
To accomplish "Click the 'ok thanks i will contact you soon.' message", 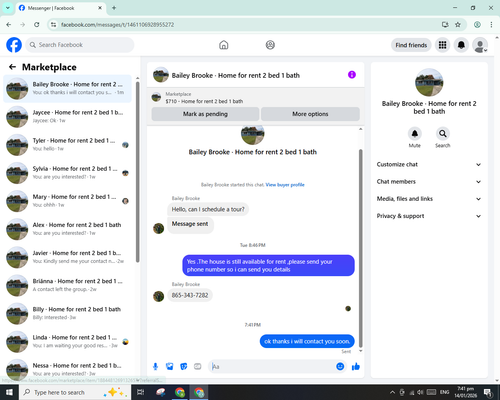I will pyautogui.click(x=307, y=341).
